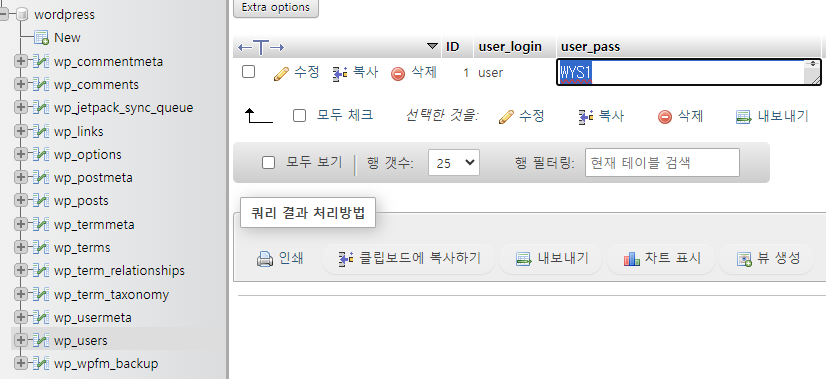
Task: Expand the wp_users tree node
Action: 21,341
